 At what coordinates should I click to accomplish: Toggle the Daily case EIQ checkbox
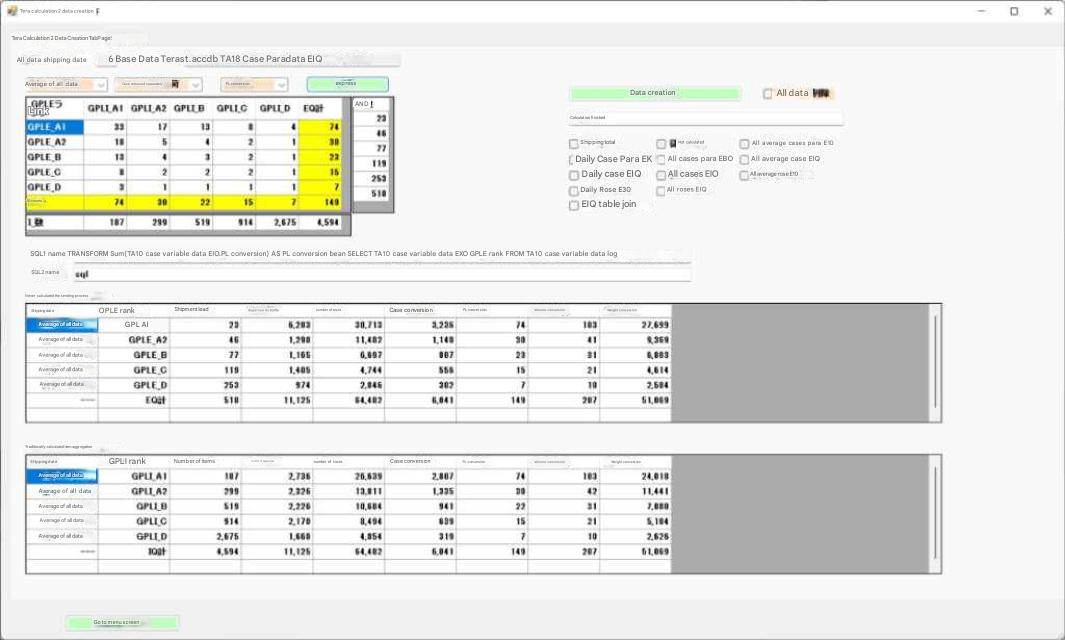pos(574,175)
